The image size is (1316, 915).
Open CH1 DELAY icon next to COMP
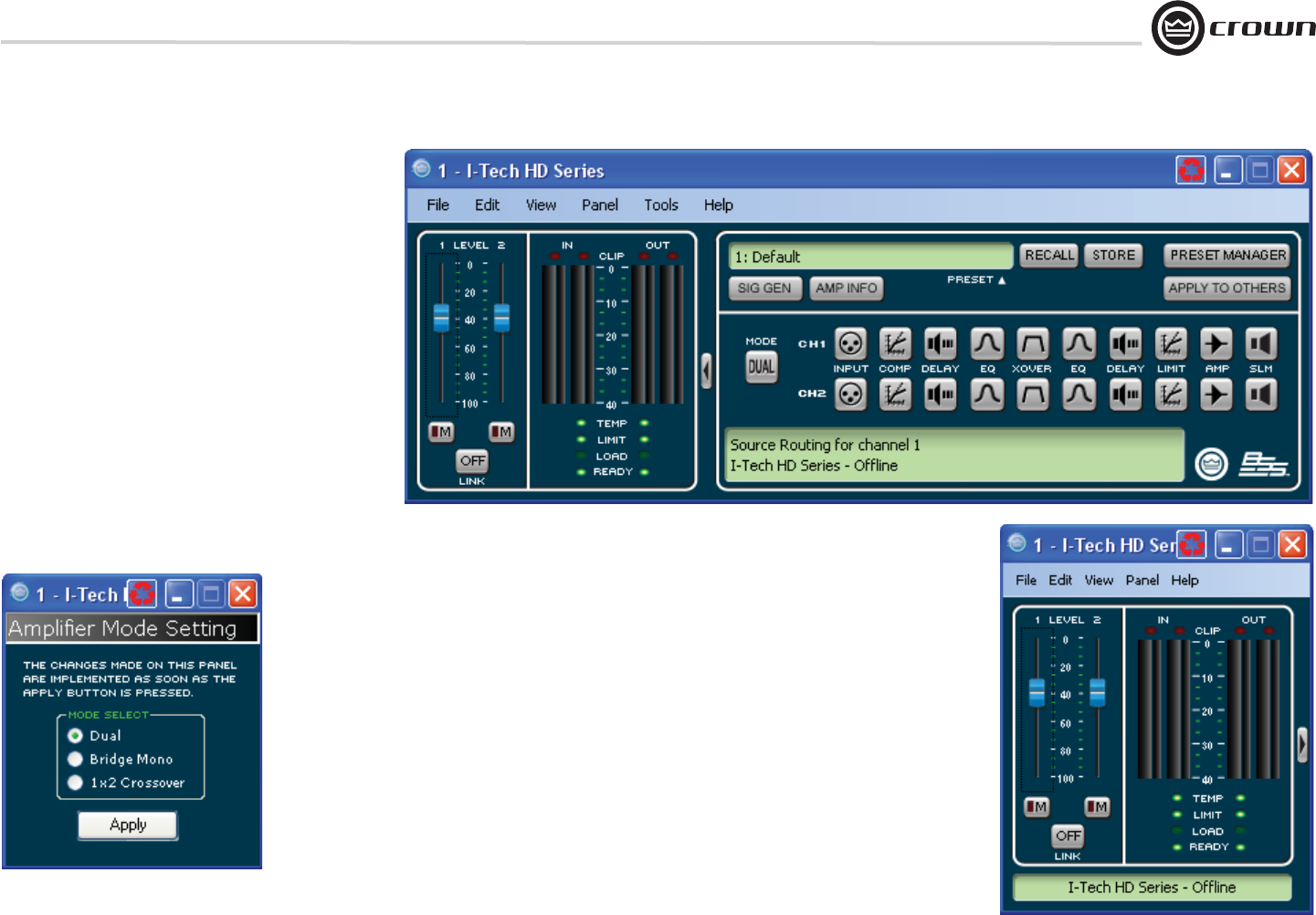pyautogui.click(x=941, y=344)
